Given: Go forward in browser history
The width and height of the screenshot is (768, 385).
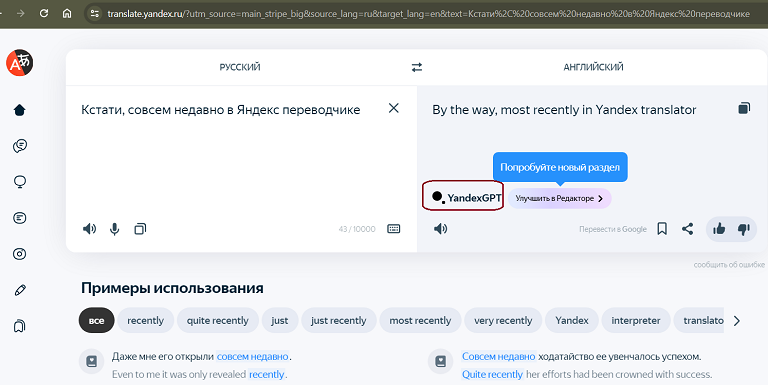Looking at the screenshot, I should point(20,13).
